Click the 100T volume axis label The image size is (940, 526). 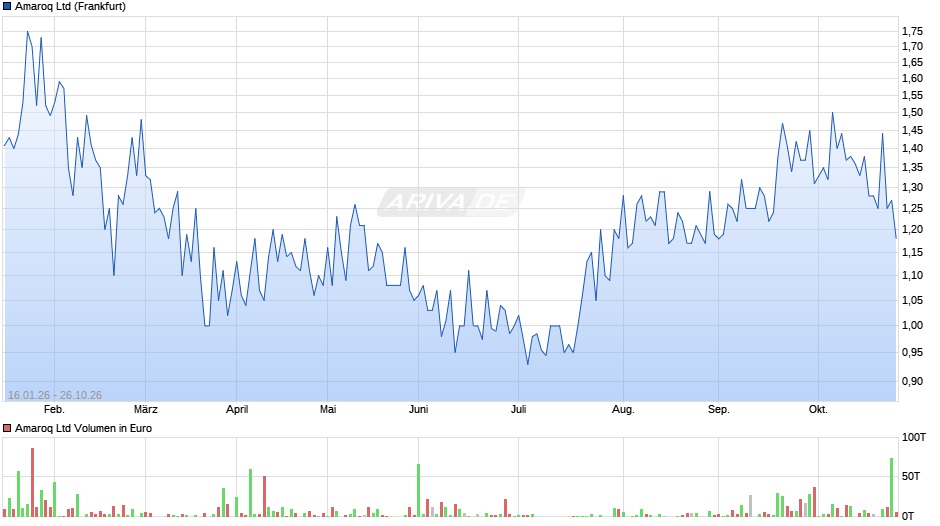914,437
